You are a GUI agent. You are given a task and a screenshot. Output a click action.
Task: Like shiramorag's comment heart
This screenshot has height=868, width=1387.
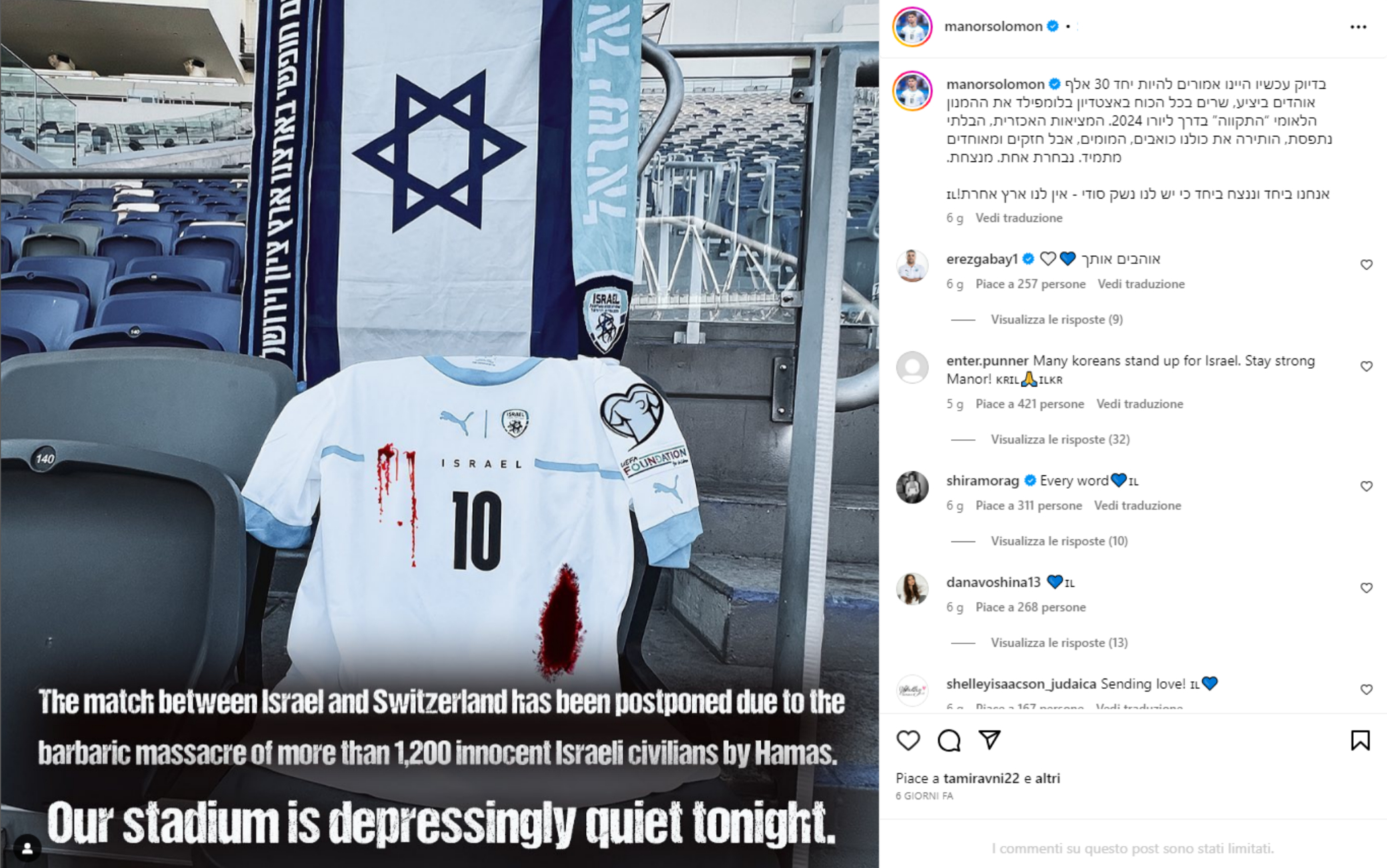[x=1366, y=487]
